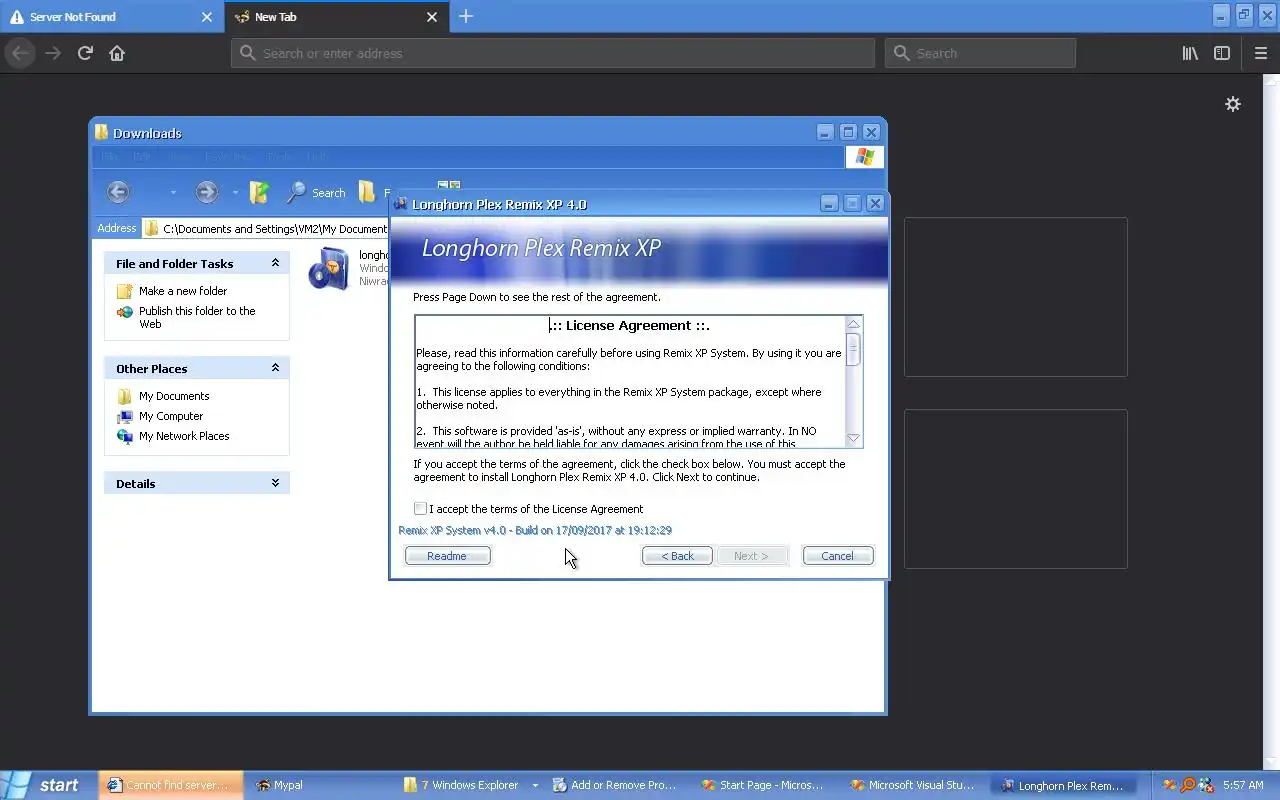Click the Windows flag logo in Downloads window
Image resolution: width=1280 pixels, height=800 pixels.
coord(865,157)
